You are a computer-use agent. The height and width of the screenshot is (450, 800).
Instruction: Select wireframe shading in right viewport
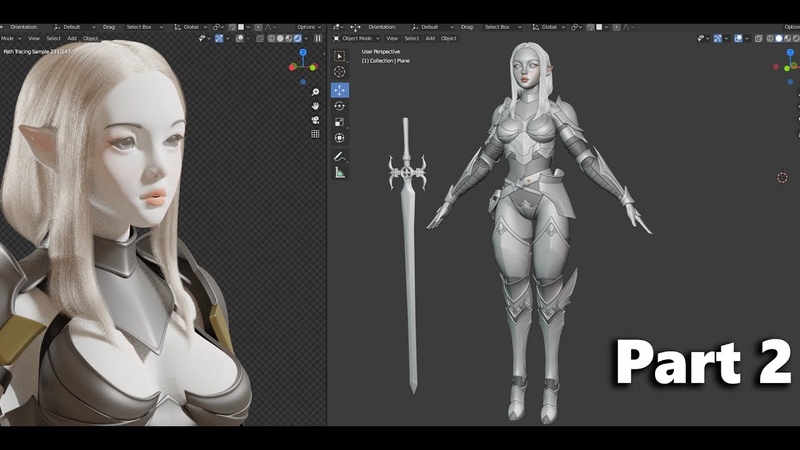click(770, 38)
